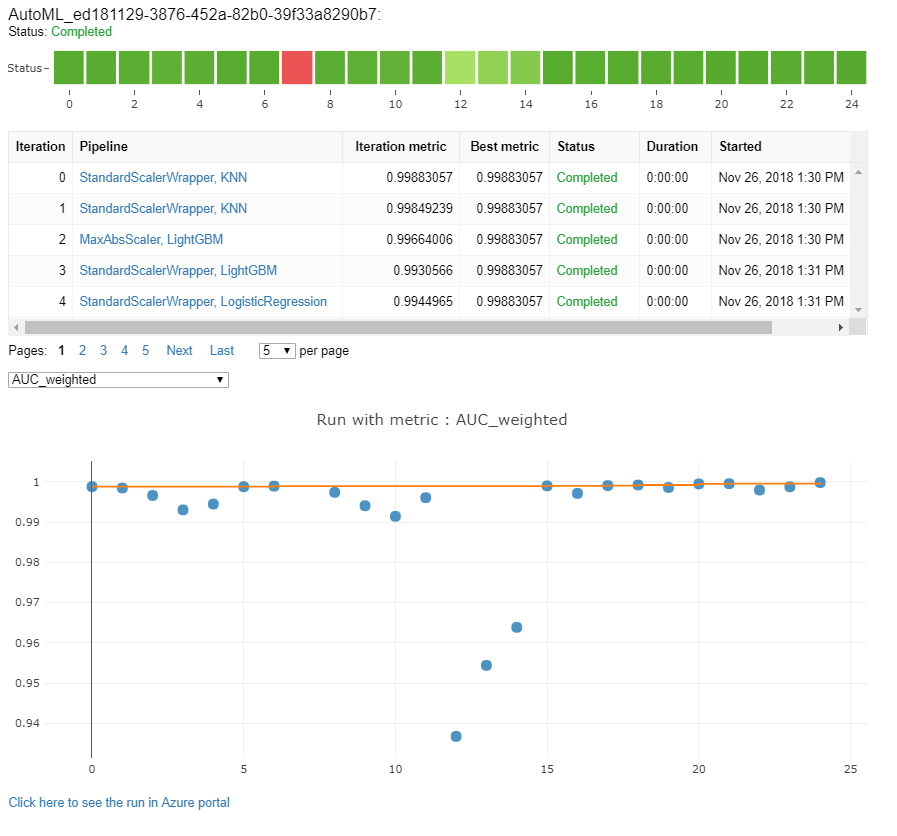
Task: Click the green status cell for iteration 20
Action: [x=721, y=67]
